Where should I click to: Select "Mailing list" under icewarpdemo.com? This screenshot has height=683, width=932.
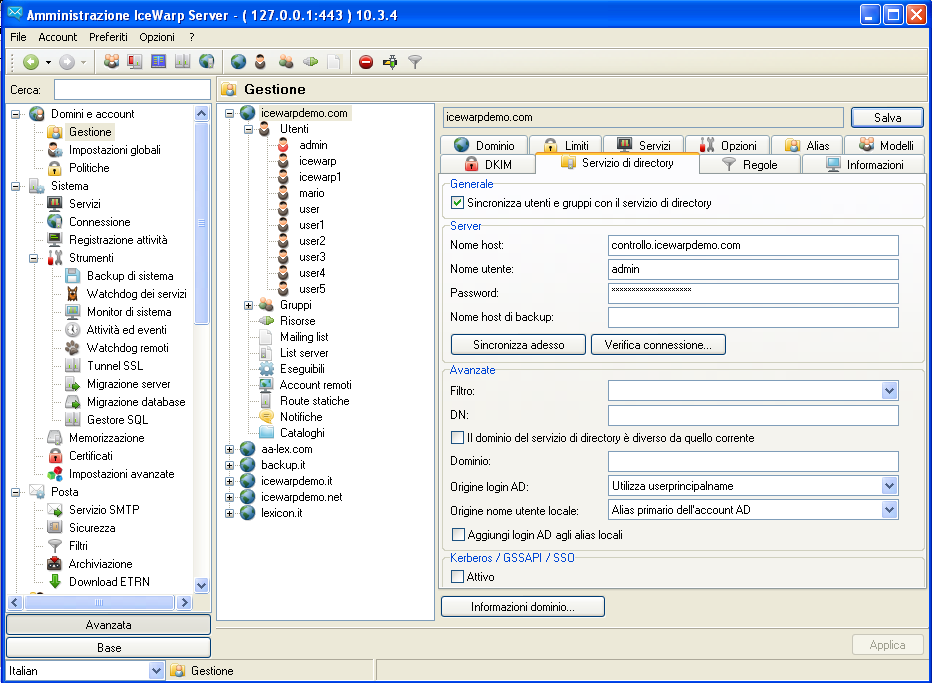304,337
